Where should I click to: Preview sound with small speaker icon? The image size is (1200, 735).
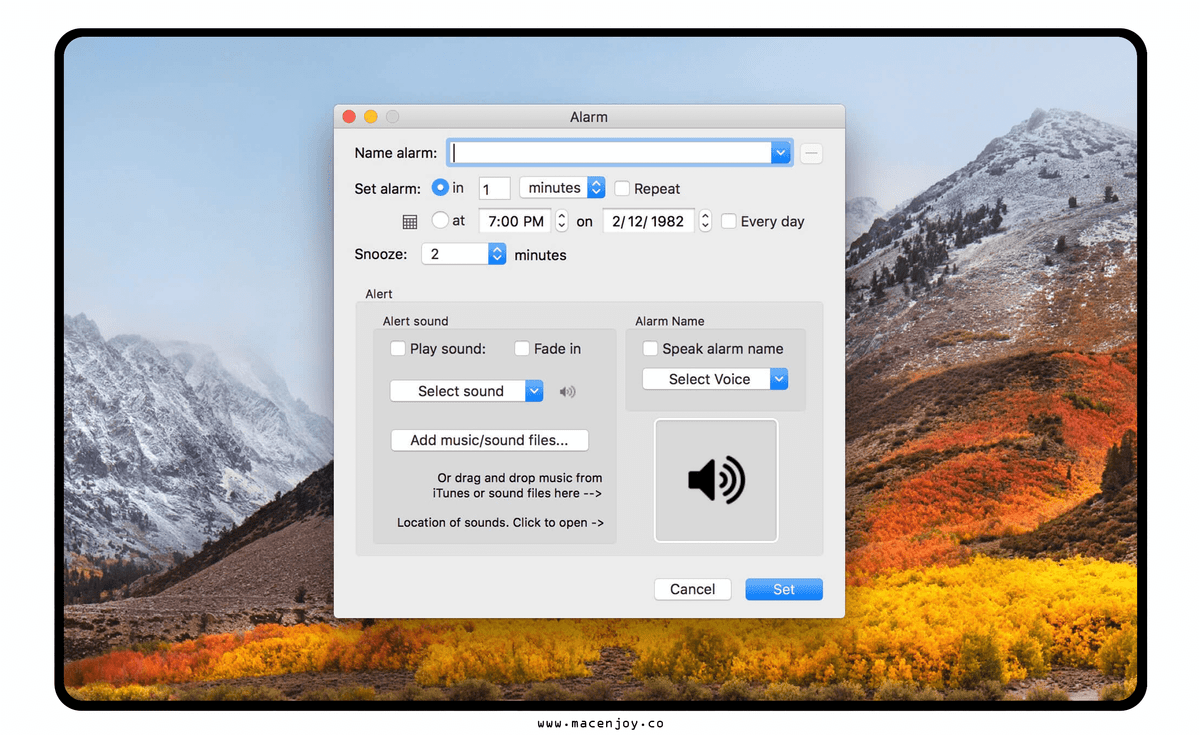567,391
